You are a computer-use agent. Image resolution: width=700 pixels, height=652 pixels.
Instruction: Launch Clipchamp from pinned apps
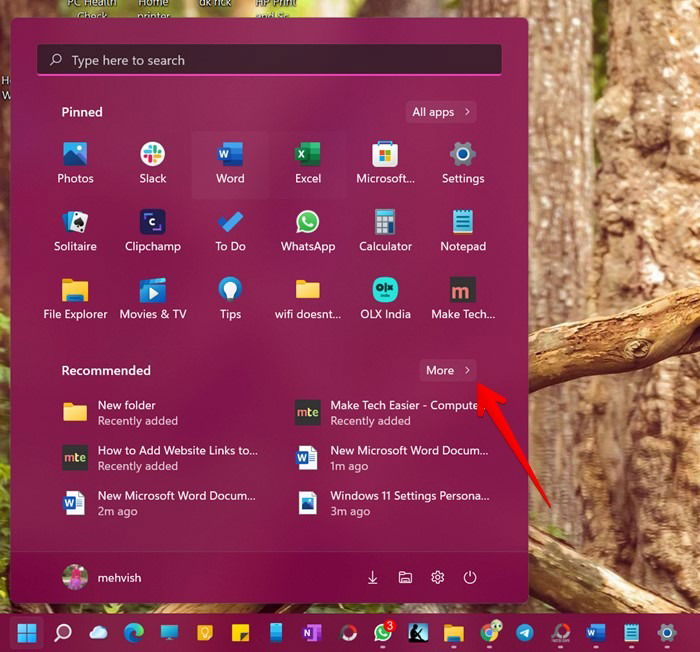[x=153, y=231]
